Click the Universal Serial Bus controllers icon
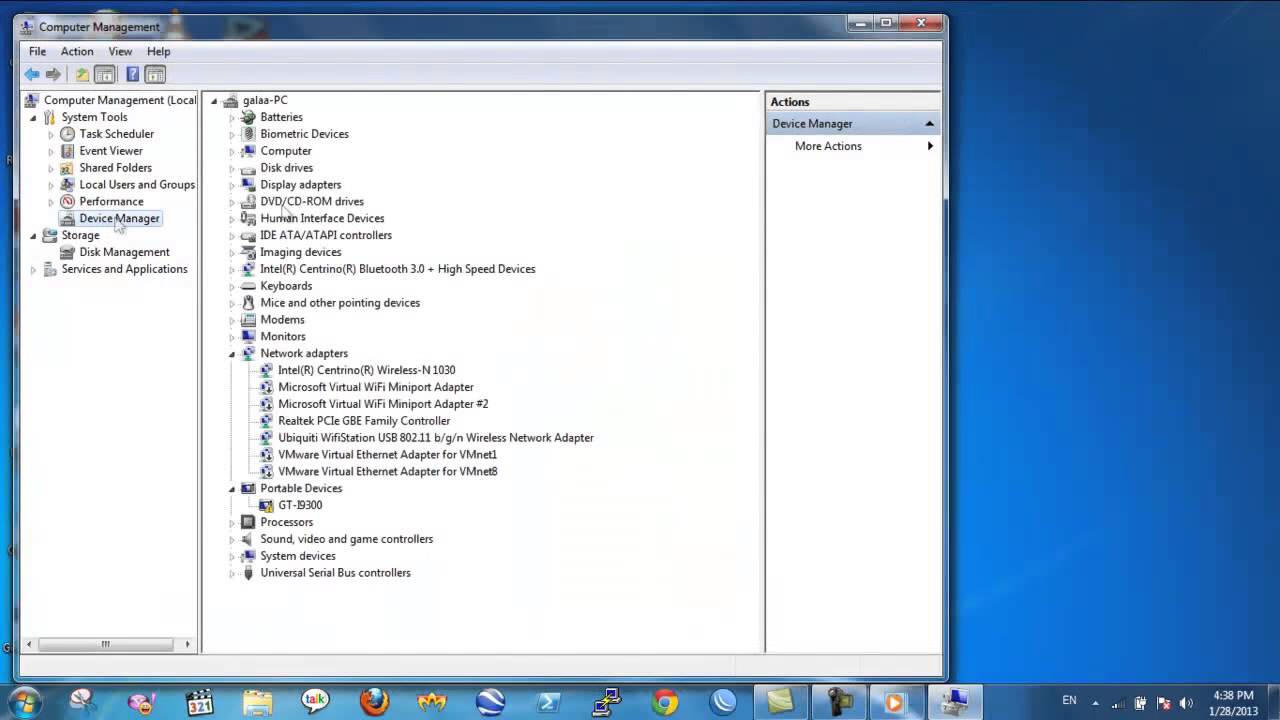 pos(248,573)
